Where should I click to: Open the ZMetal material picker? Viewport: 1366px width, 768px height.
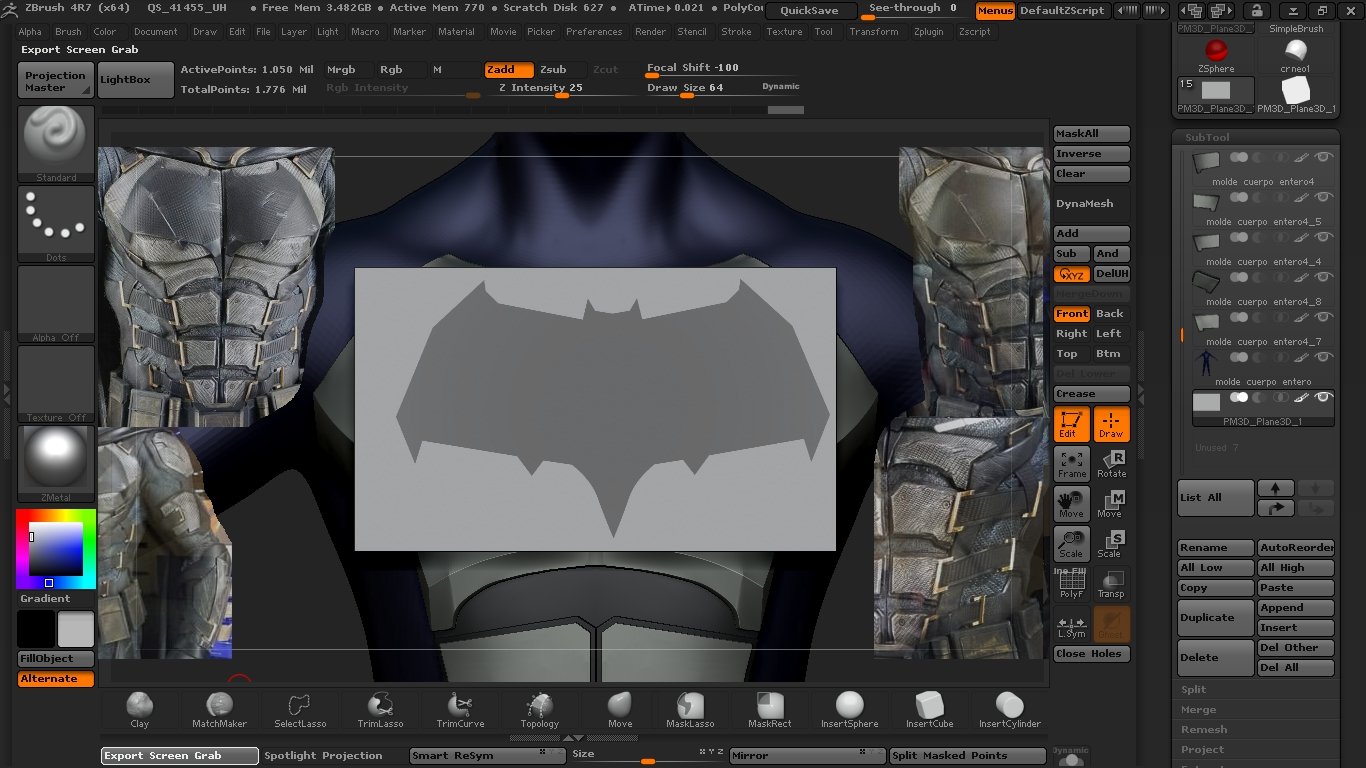point(56,464)
